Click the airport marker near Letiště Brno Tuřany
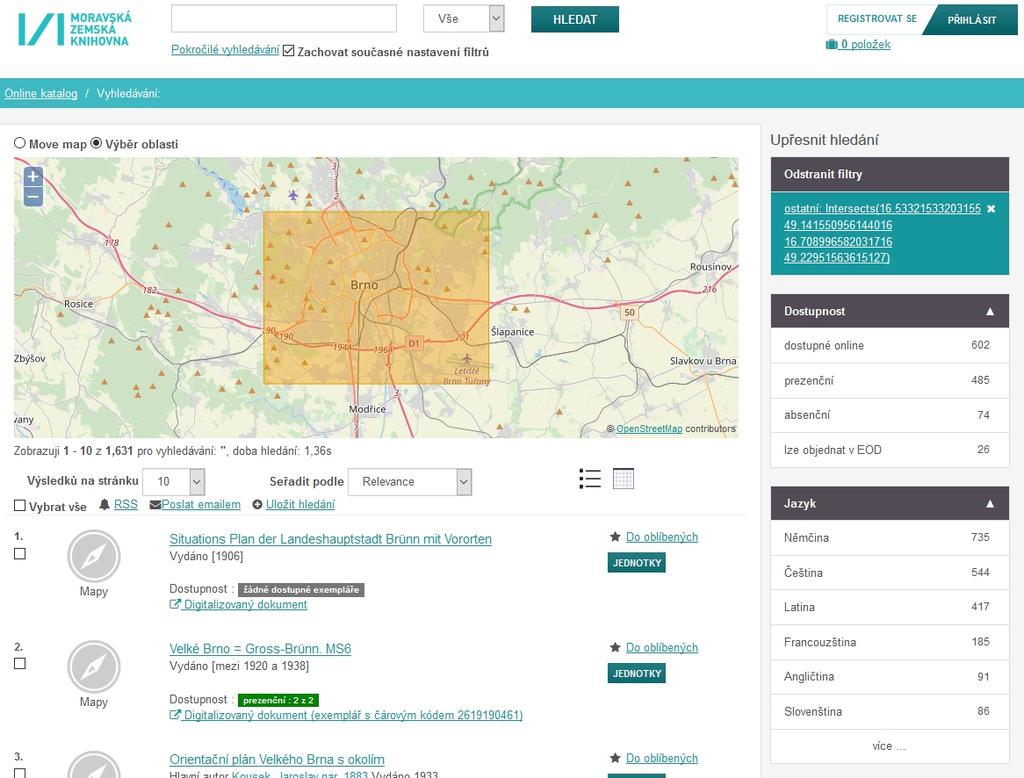Screen dimensions: 1024x778 [467, 359]
